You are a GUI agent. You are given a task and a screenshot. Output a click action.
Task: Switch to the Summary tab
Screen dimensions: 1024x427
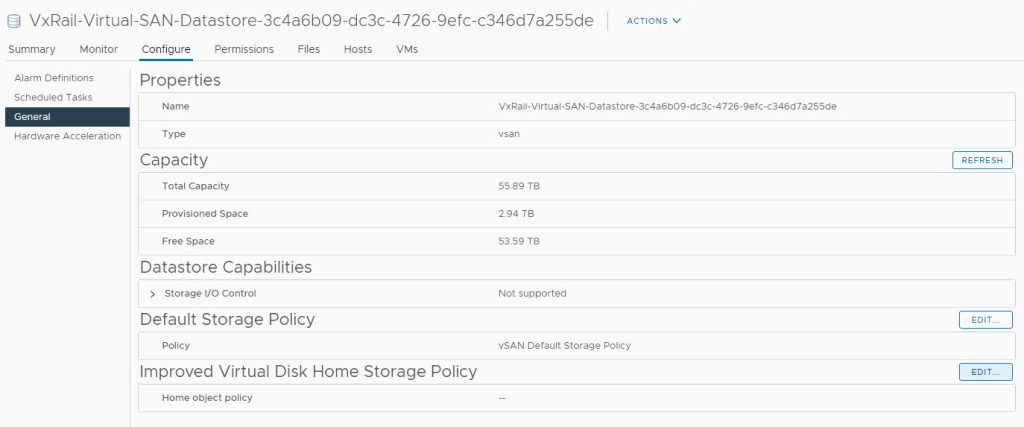[x=31, y=49]
